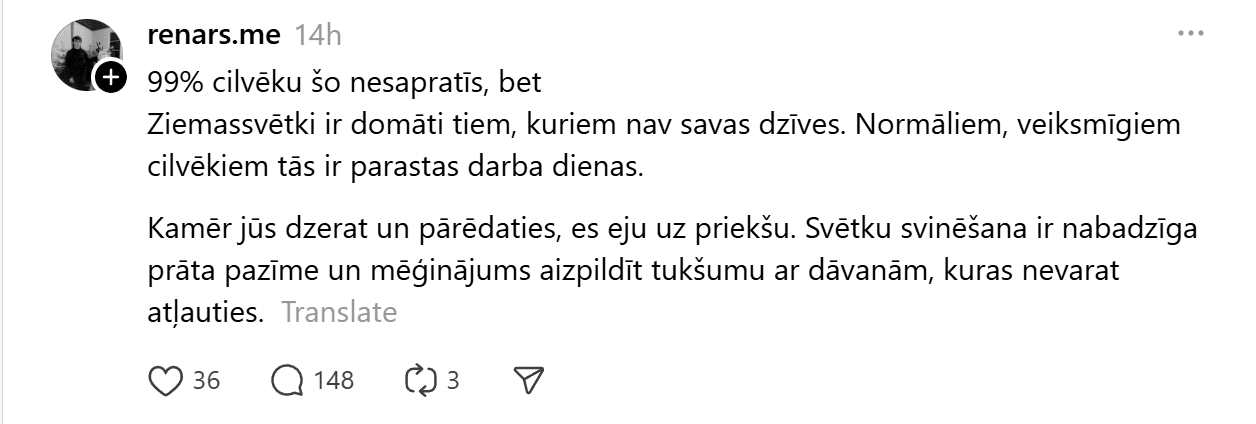The image size is (1256, 424).
Task: Share the post with the paper plane icon
Action: tap(527, 380)
